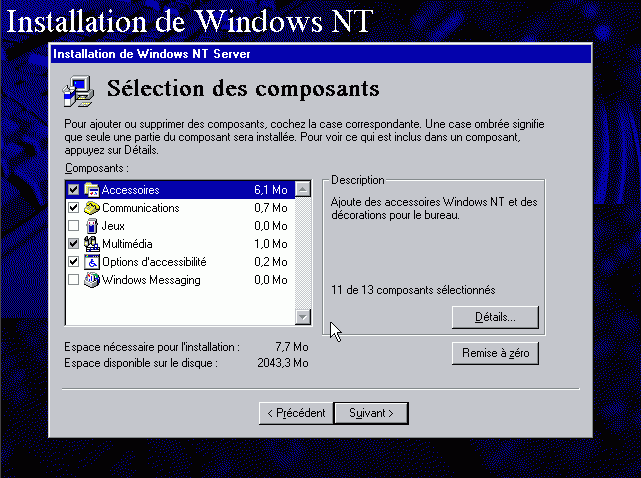The image size is (641, 478).
Task: Click the 6,1 Mo size value
Action: coord(271,190)
